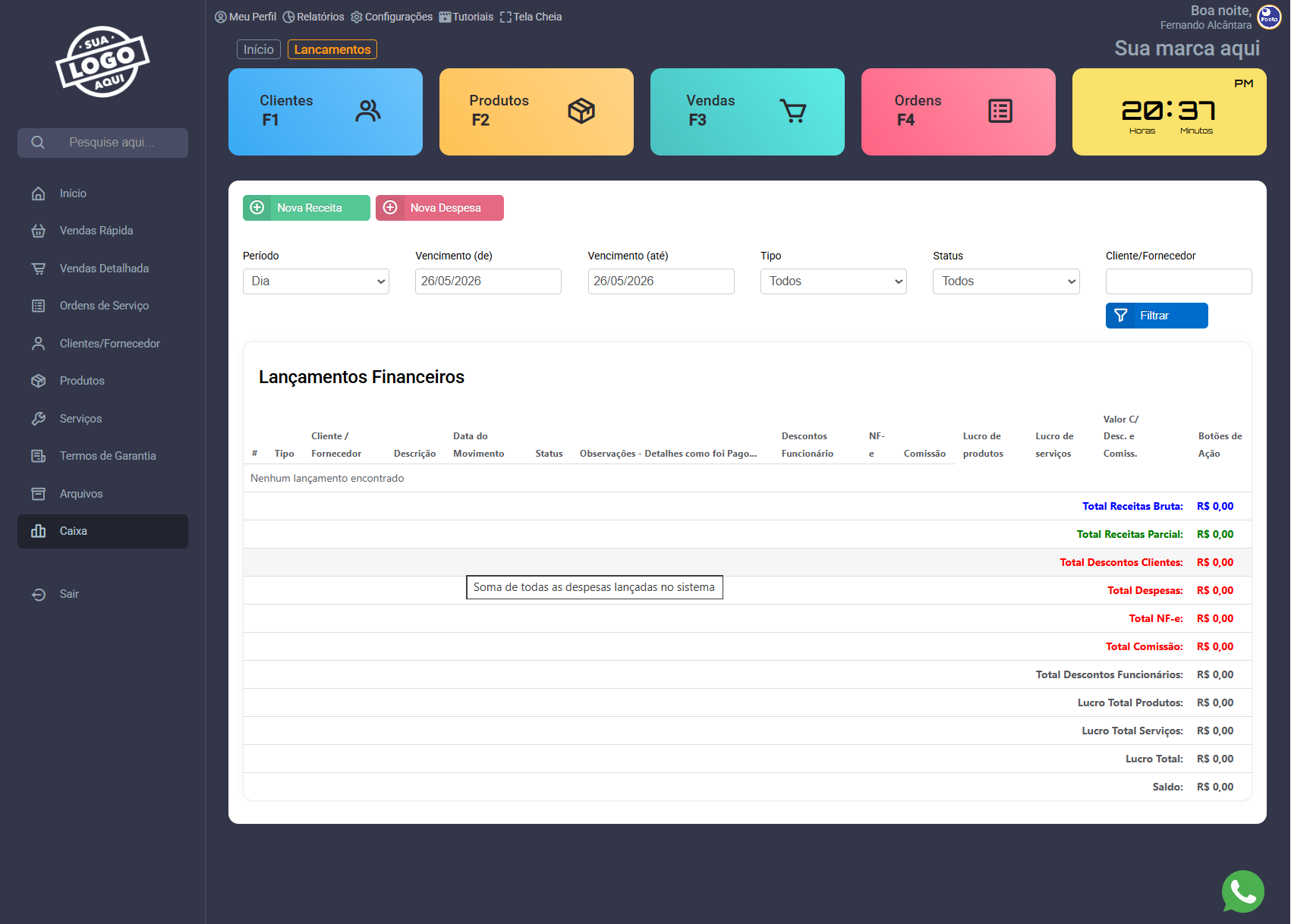Click the Caixa chart icon
Screen dimensions: 1291x924
[39, 531]
